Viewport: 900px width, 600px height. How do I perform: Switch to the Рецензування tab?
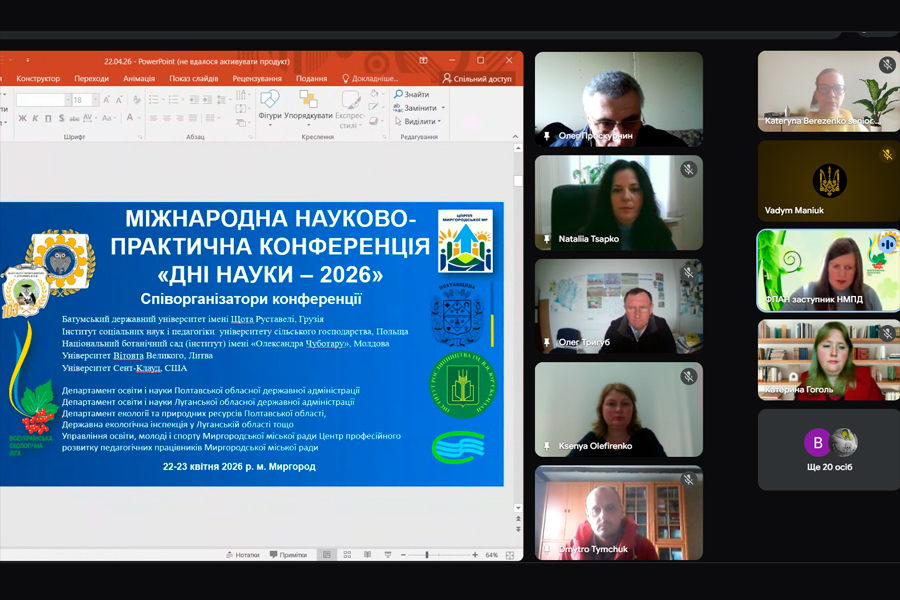pyautogui.click(x=257, y=79)
